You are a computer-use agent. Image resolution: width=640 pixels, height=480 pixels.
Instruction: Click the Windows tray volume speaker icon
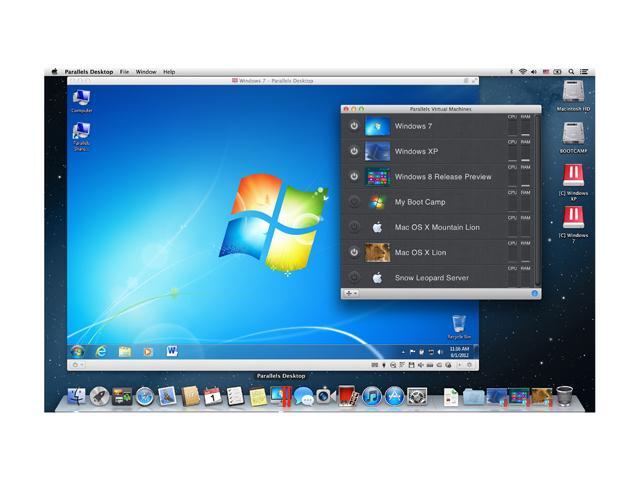point(440,352)
